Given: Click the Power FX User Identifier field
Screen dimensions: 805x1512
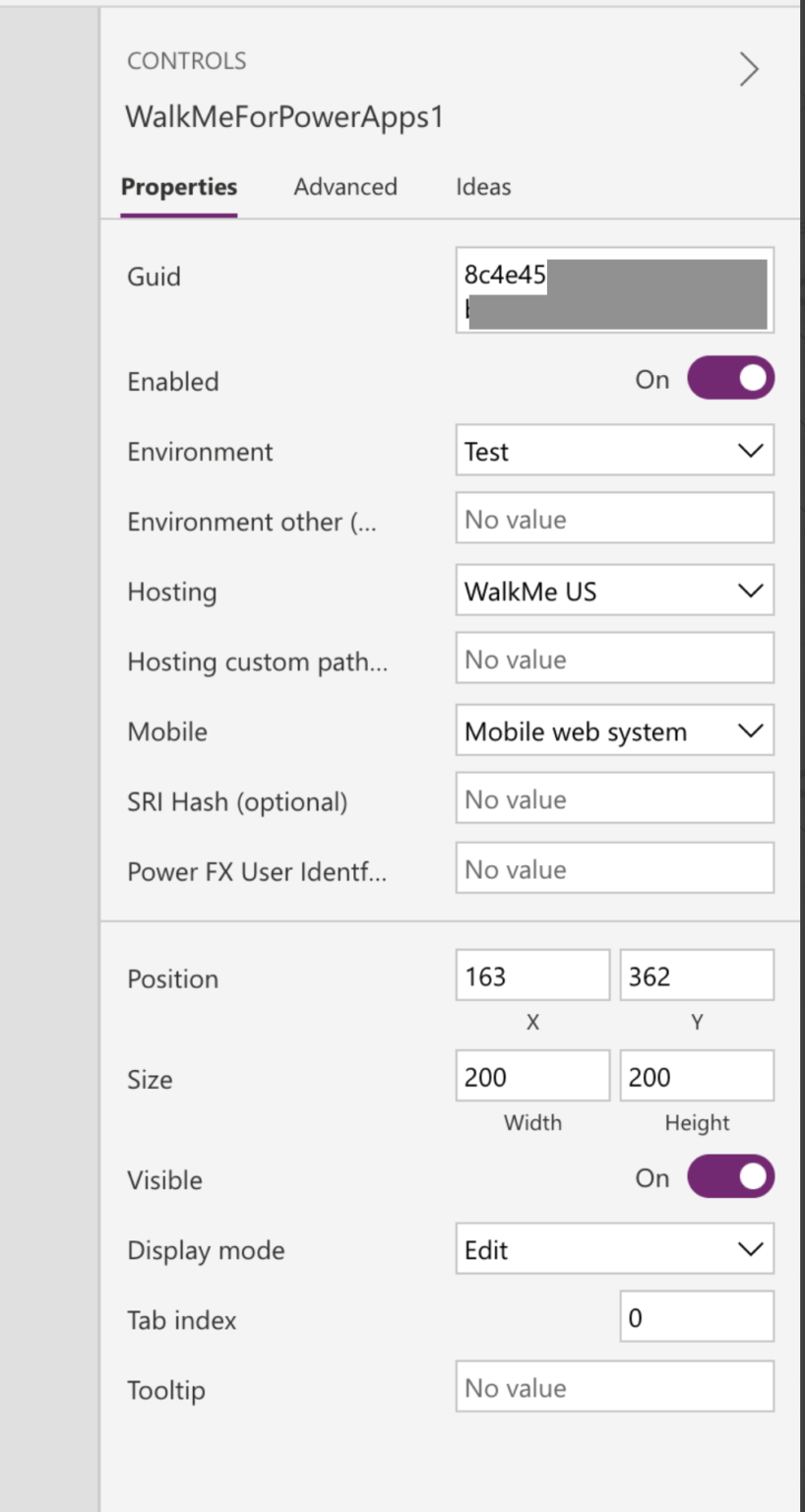Looking at the screenshot, I should coord(614,868).
